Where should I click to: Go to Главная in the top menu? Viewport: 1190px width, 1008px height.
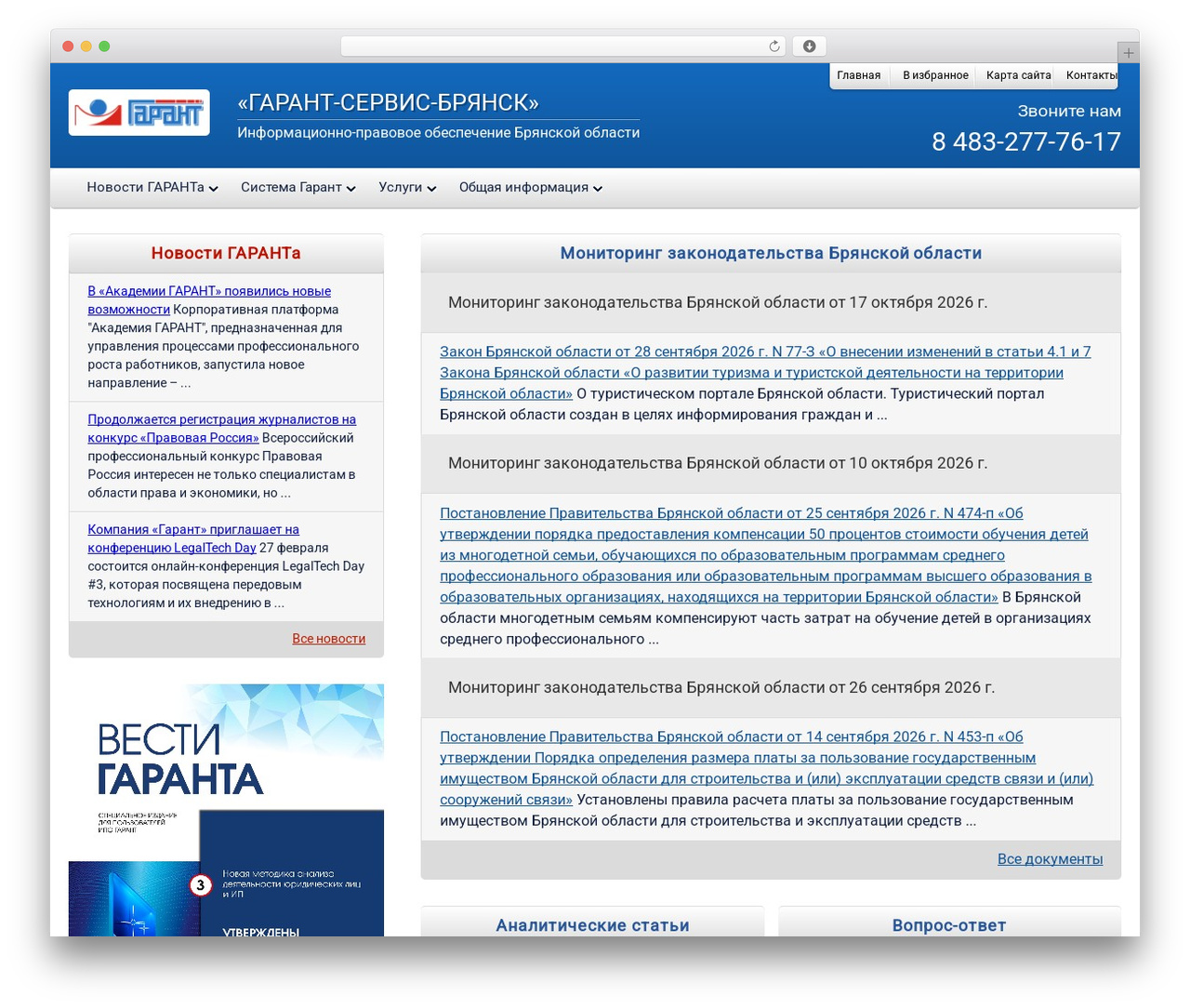[859, 75]
